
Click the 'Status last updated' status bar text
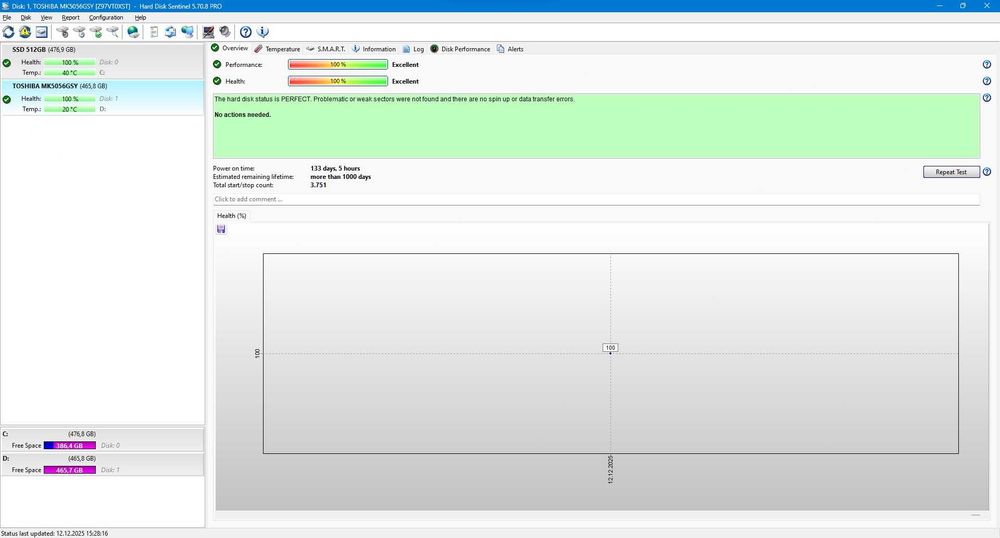tap(55, 534)
